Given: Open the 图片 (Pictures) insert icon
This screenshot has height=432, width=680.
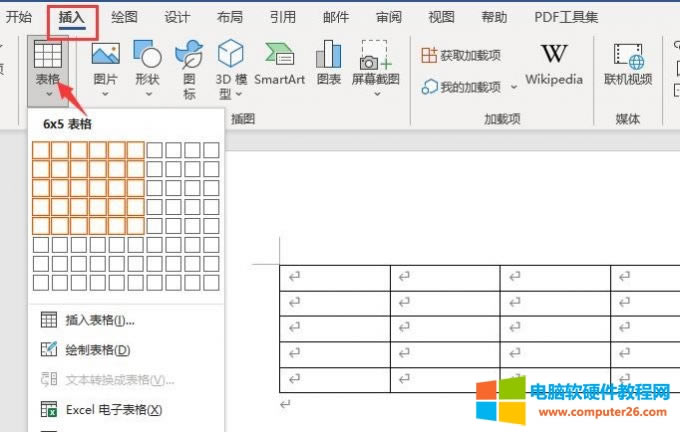Looking at the screenshot, I should 105,56.
